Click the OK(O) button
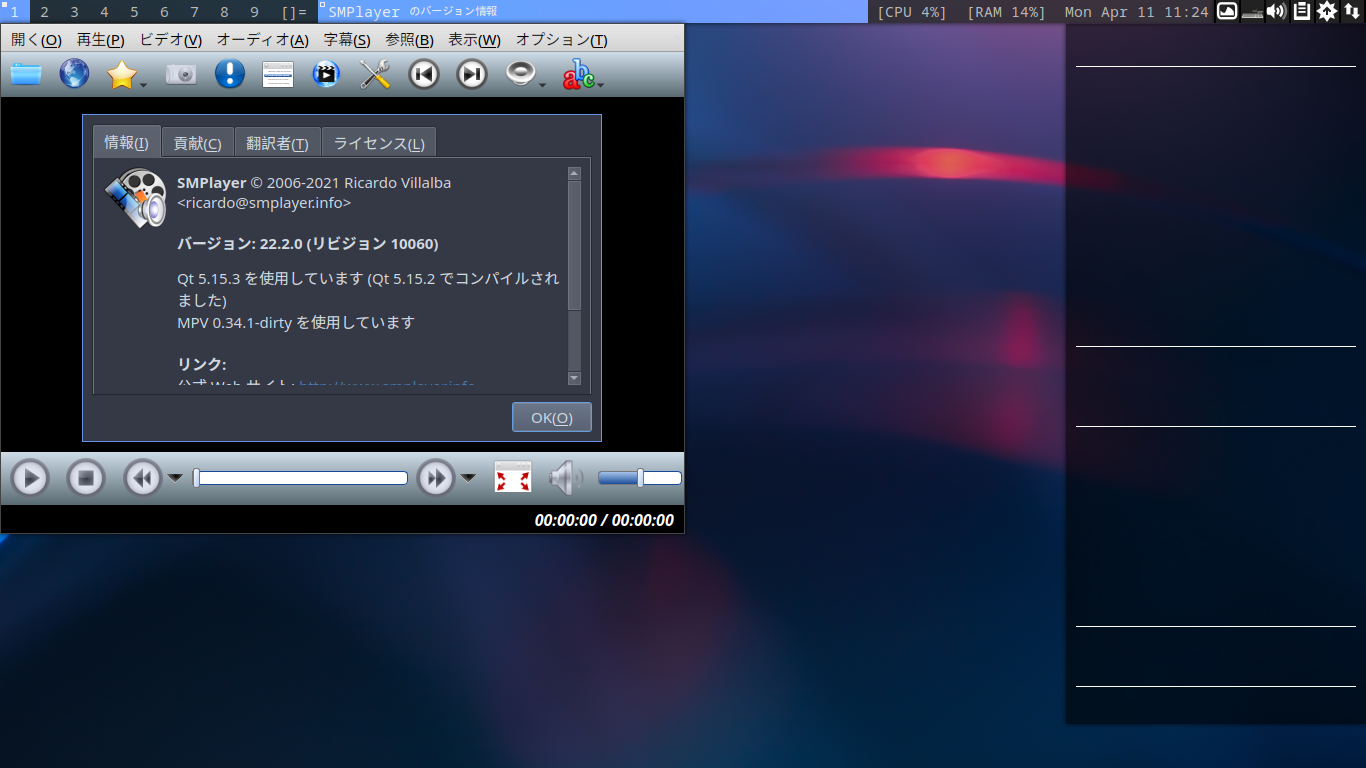 (552, 417)
